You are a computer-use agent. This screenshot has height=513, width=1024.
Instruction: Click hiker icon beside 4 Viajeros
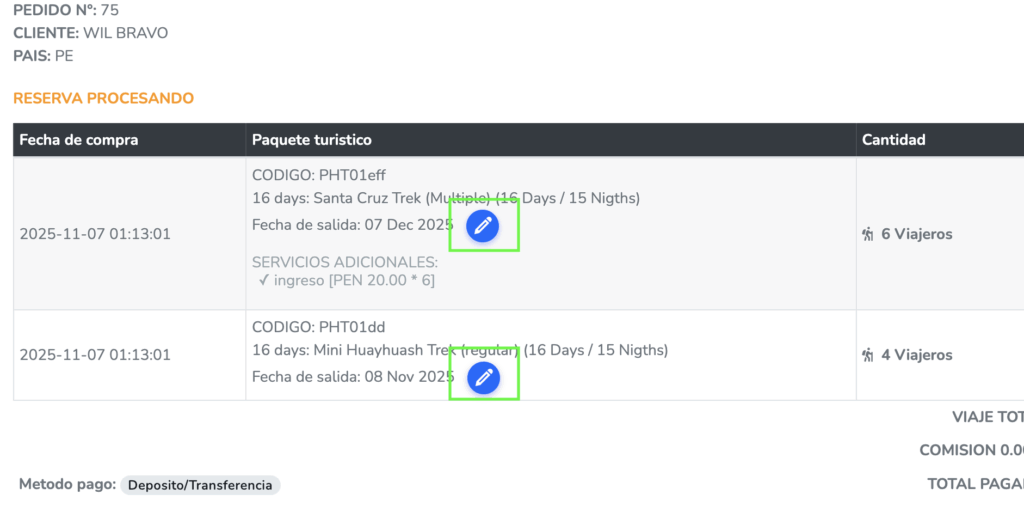tap(867, 355)
